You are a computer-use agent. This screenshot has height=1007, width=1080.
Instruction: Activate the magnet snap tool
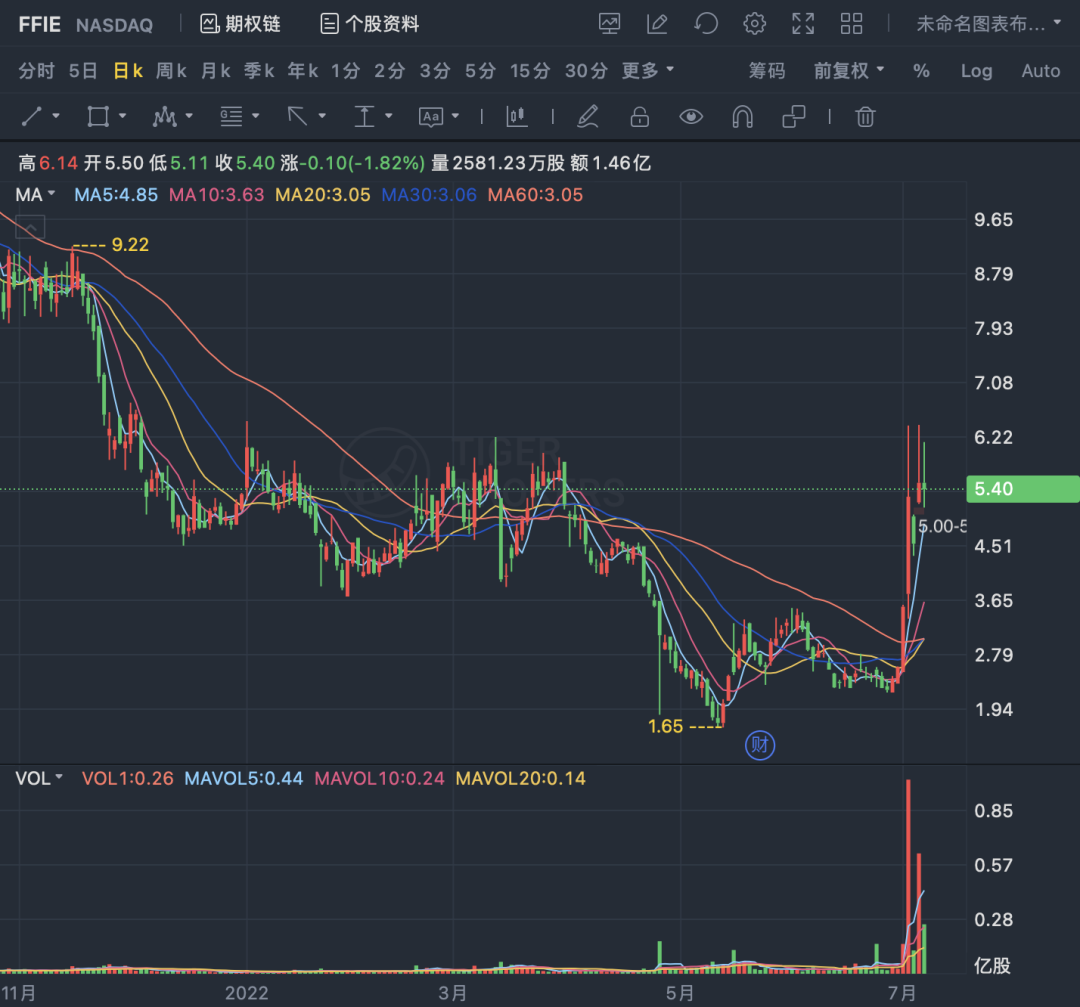(742, 116)
